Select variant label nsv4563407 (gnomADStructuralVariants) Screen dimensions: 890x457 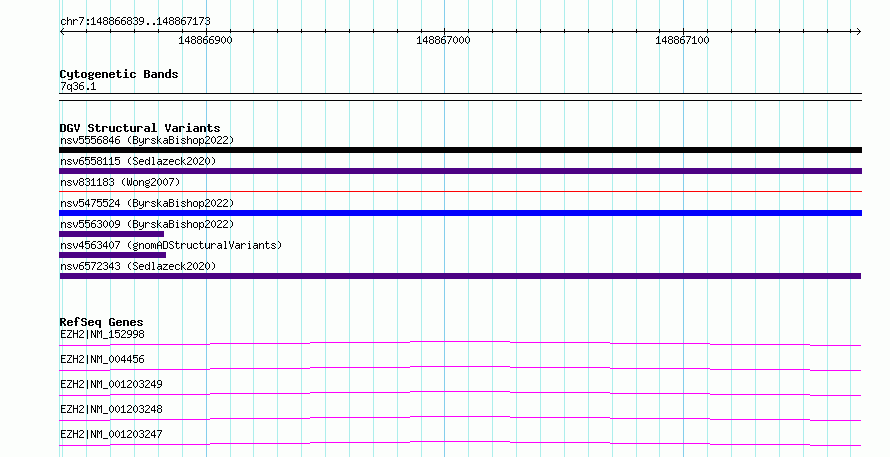coord(171,245)
